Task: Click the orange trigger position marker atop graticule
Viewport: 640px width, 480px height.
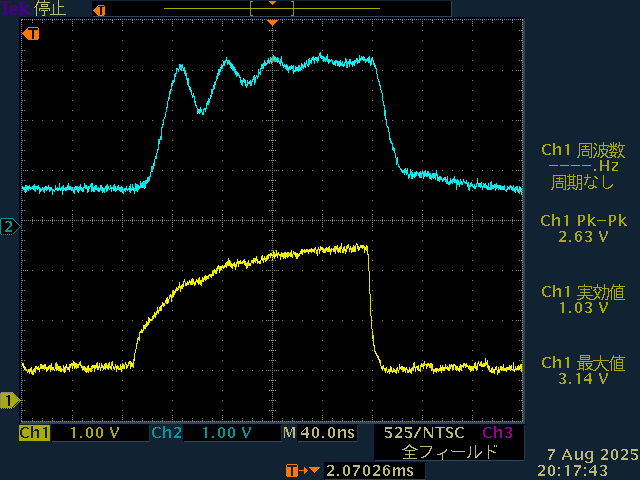Action: click(x=272, y=23)
